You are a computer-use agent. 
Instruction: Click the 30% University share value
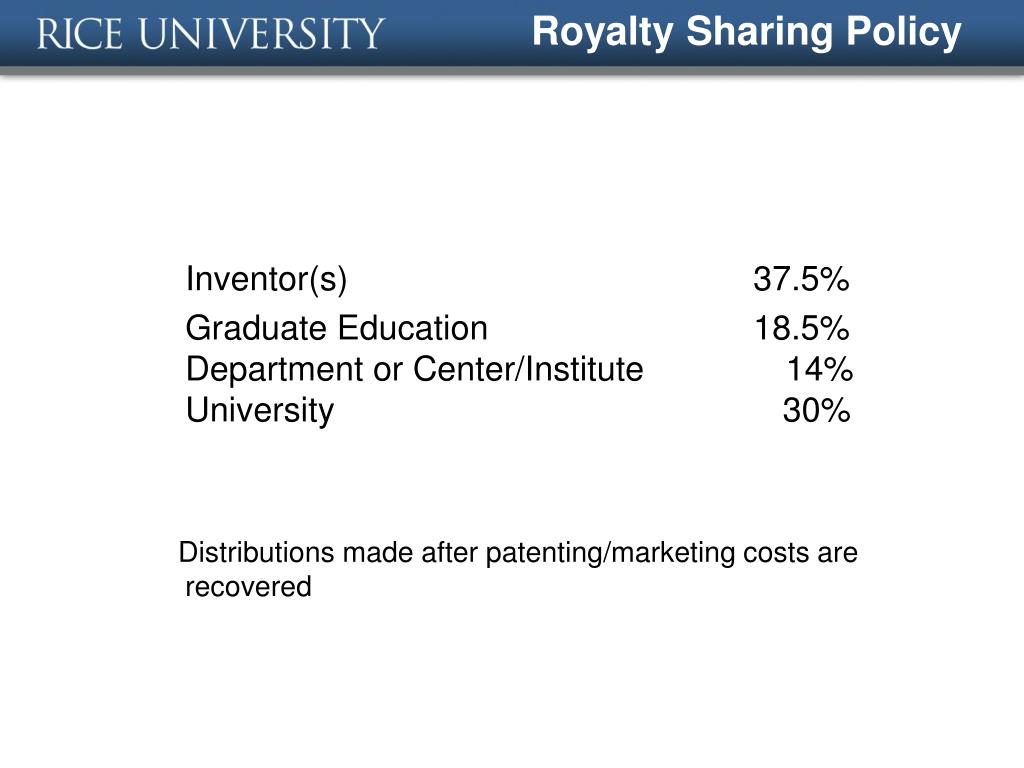tap(816, 410)
